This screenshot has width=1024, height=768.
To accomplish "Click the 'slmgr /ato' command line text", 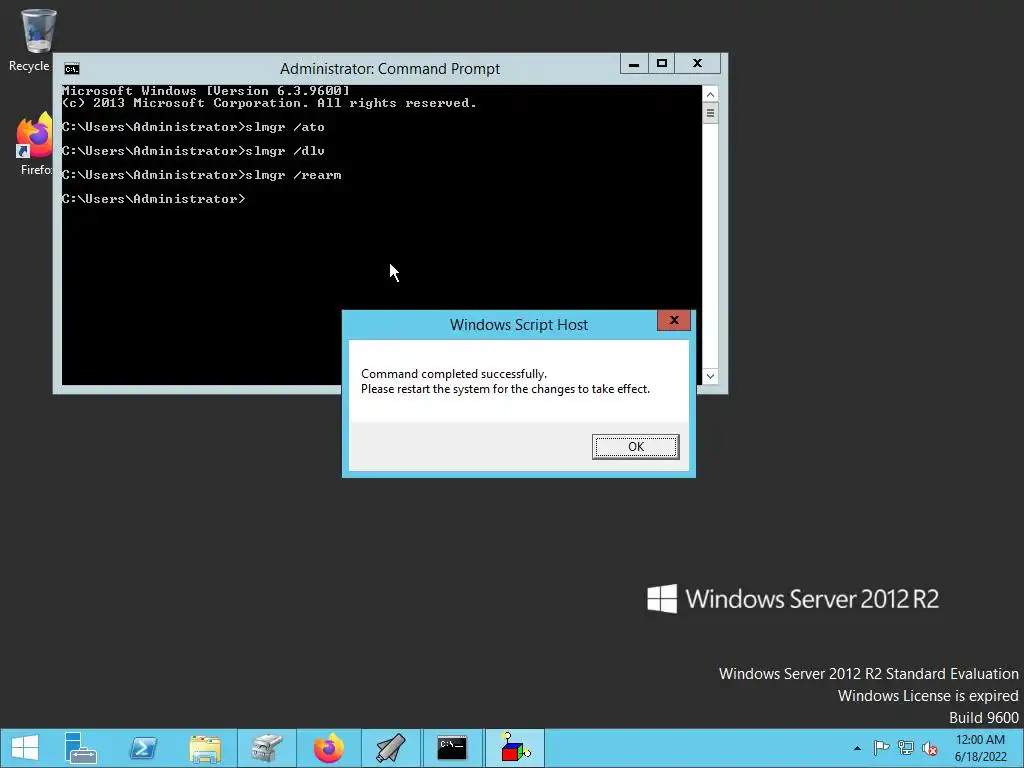I will (x=285, y=127).
